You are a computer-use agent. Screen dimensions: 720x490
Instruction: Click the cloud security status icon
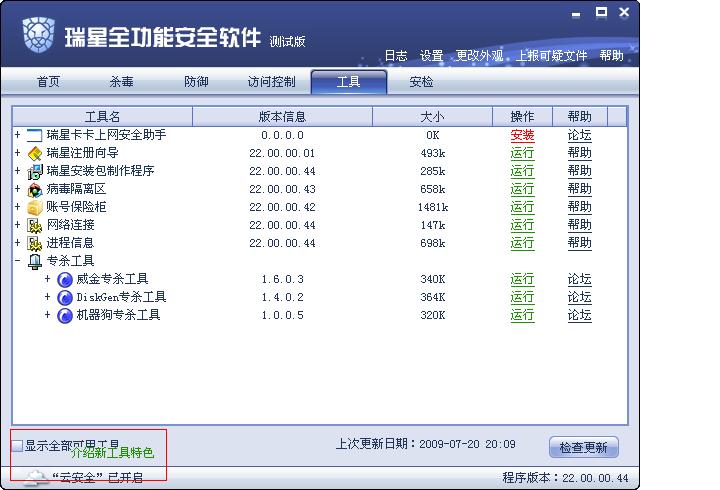[35, 478]
